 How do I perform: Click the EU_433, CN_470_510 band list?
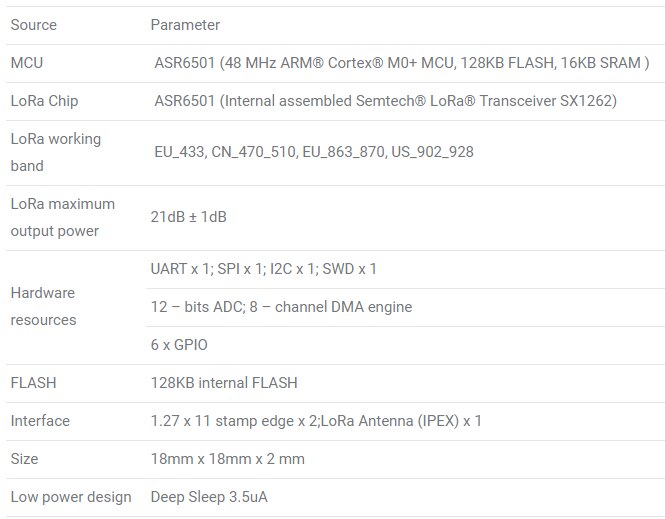point(314,152)
